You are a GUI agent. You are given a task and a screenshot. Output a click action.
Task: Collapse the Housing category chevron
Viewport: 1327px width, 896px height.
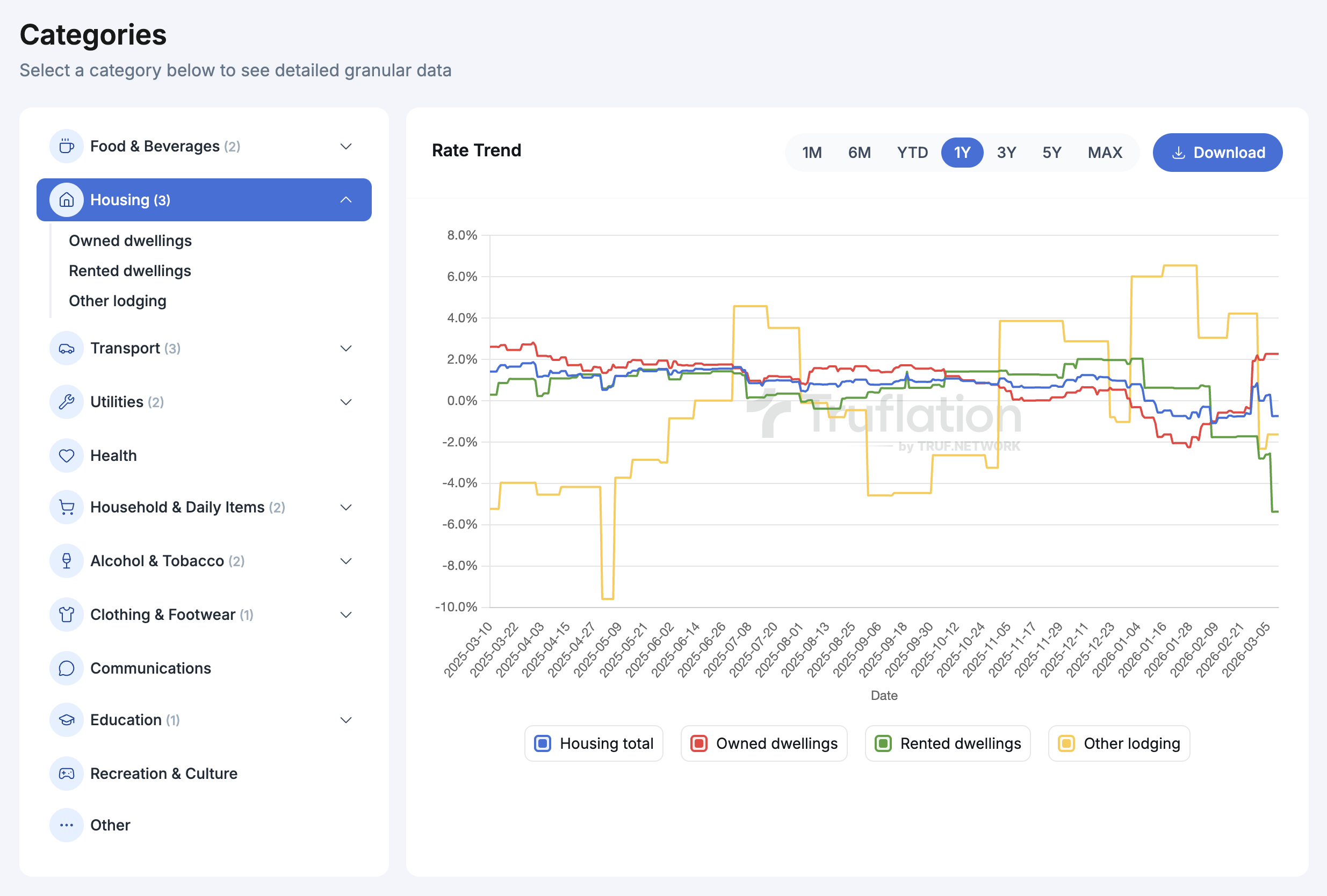click(346, 200)
